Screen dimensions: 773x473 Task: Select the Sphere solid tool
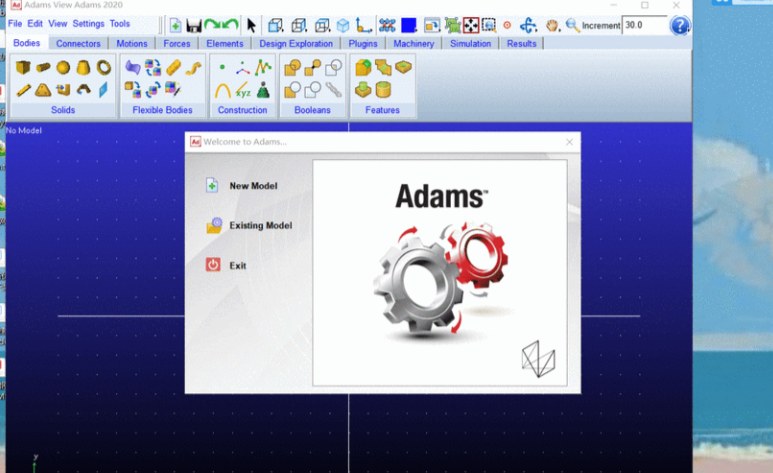point(63,68)
